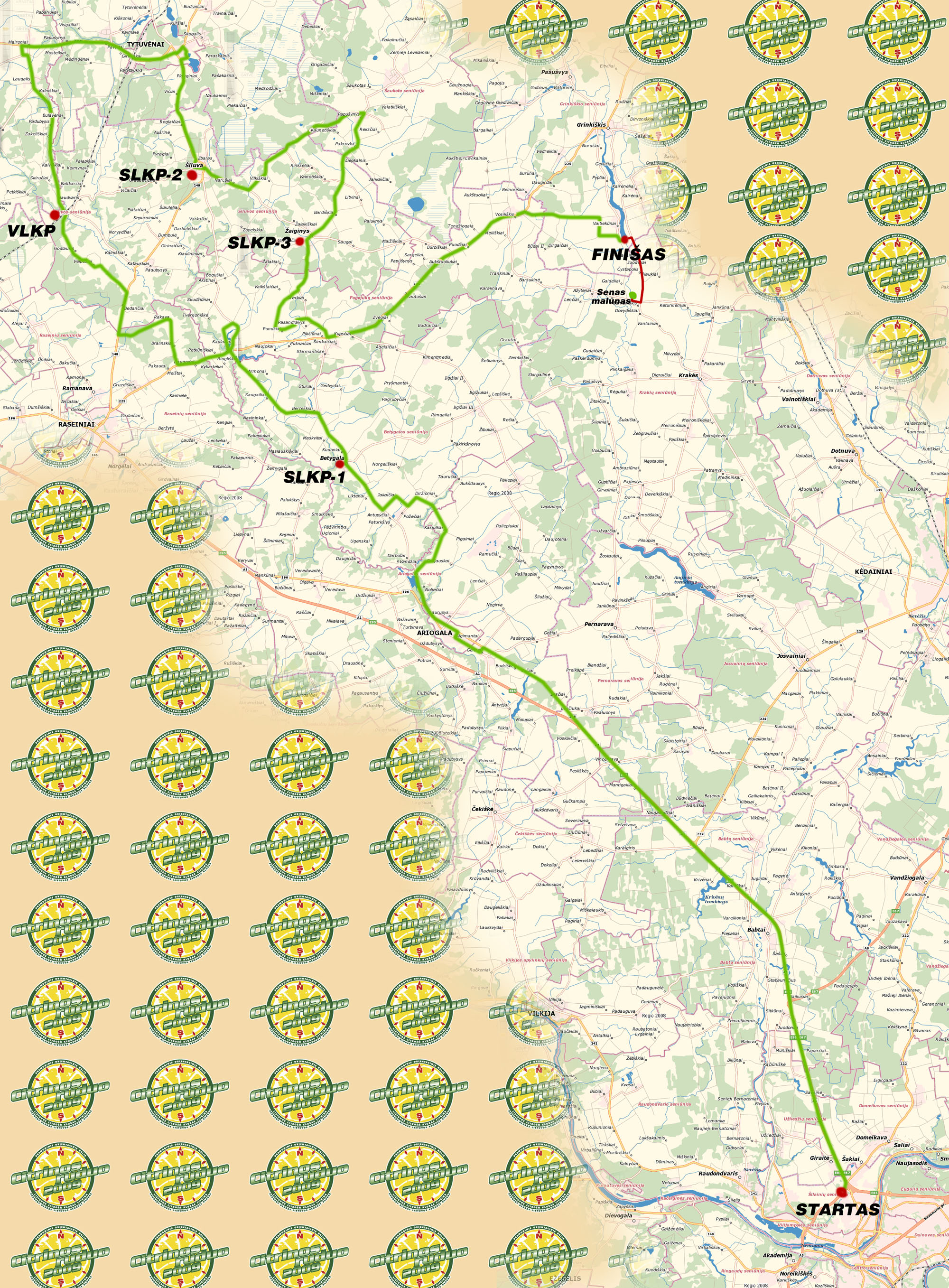
Task: Click the KĖDAINIAI town name
Action: (x=873, y=571)
